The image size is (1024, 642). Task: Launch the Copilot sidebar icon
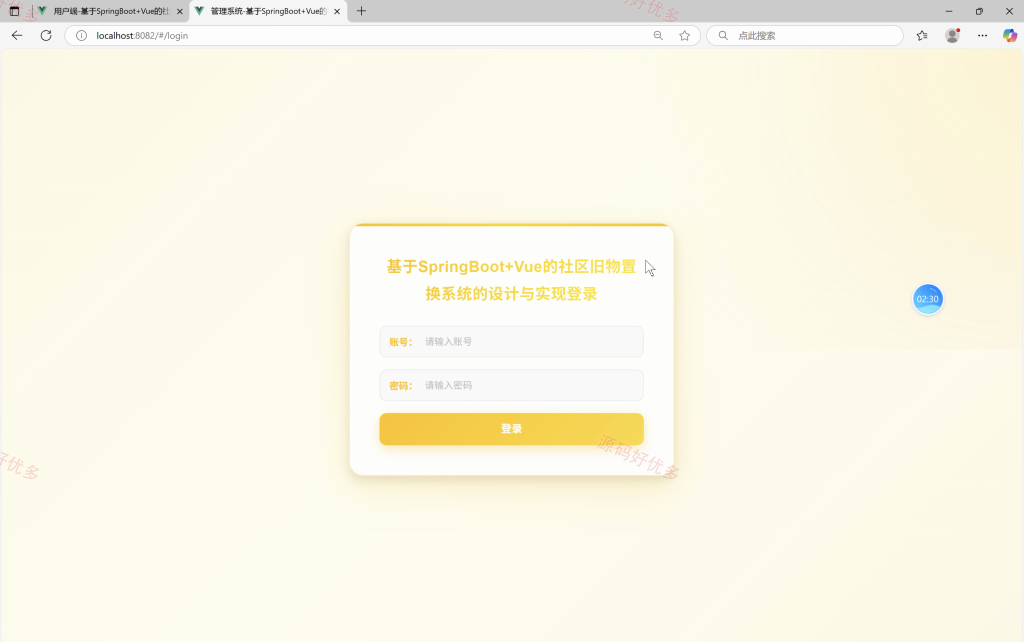pos(1010,35)
